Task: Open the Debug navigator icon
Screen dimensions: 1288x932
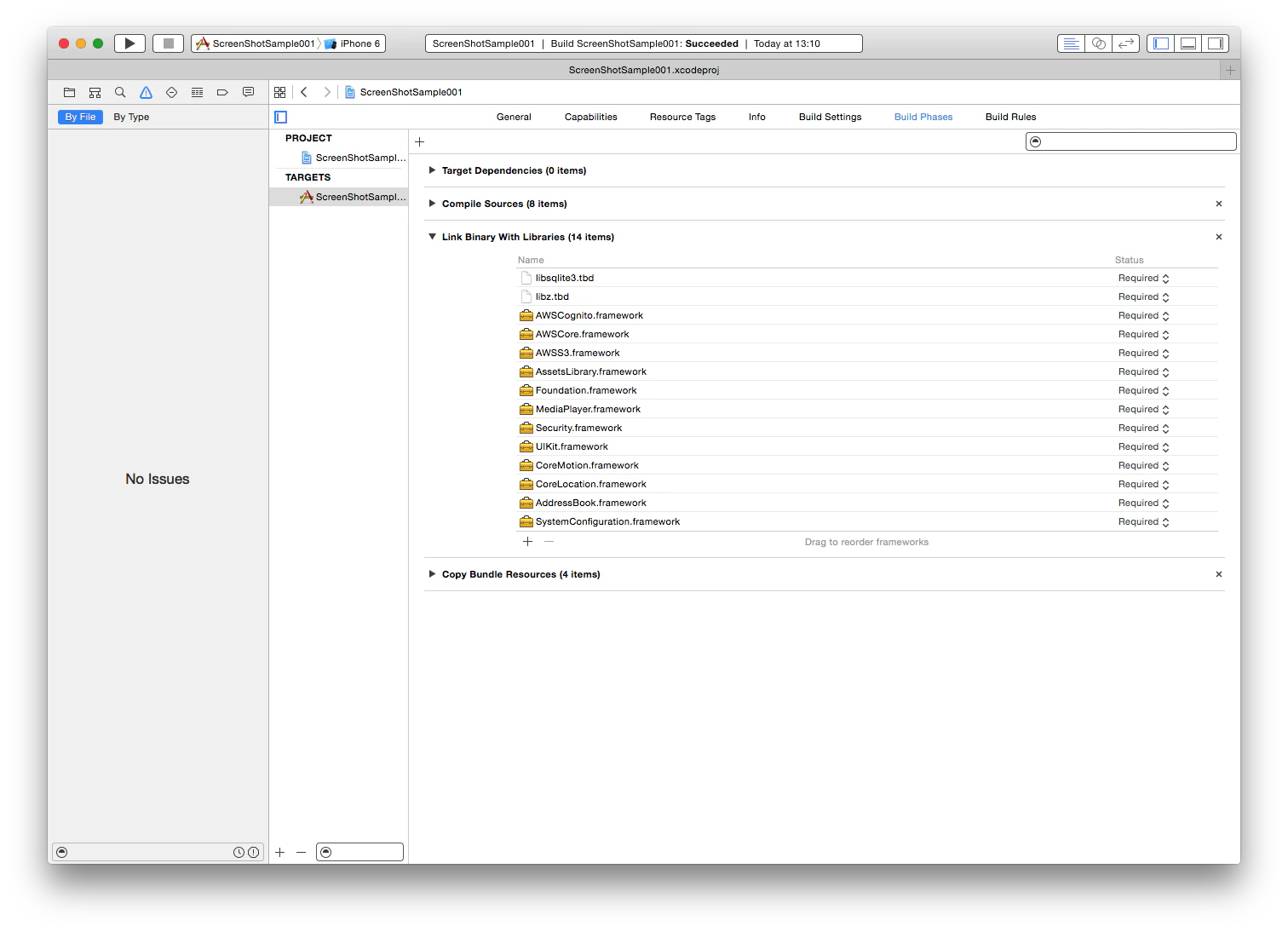Action: click(197, 92)
